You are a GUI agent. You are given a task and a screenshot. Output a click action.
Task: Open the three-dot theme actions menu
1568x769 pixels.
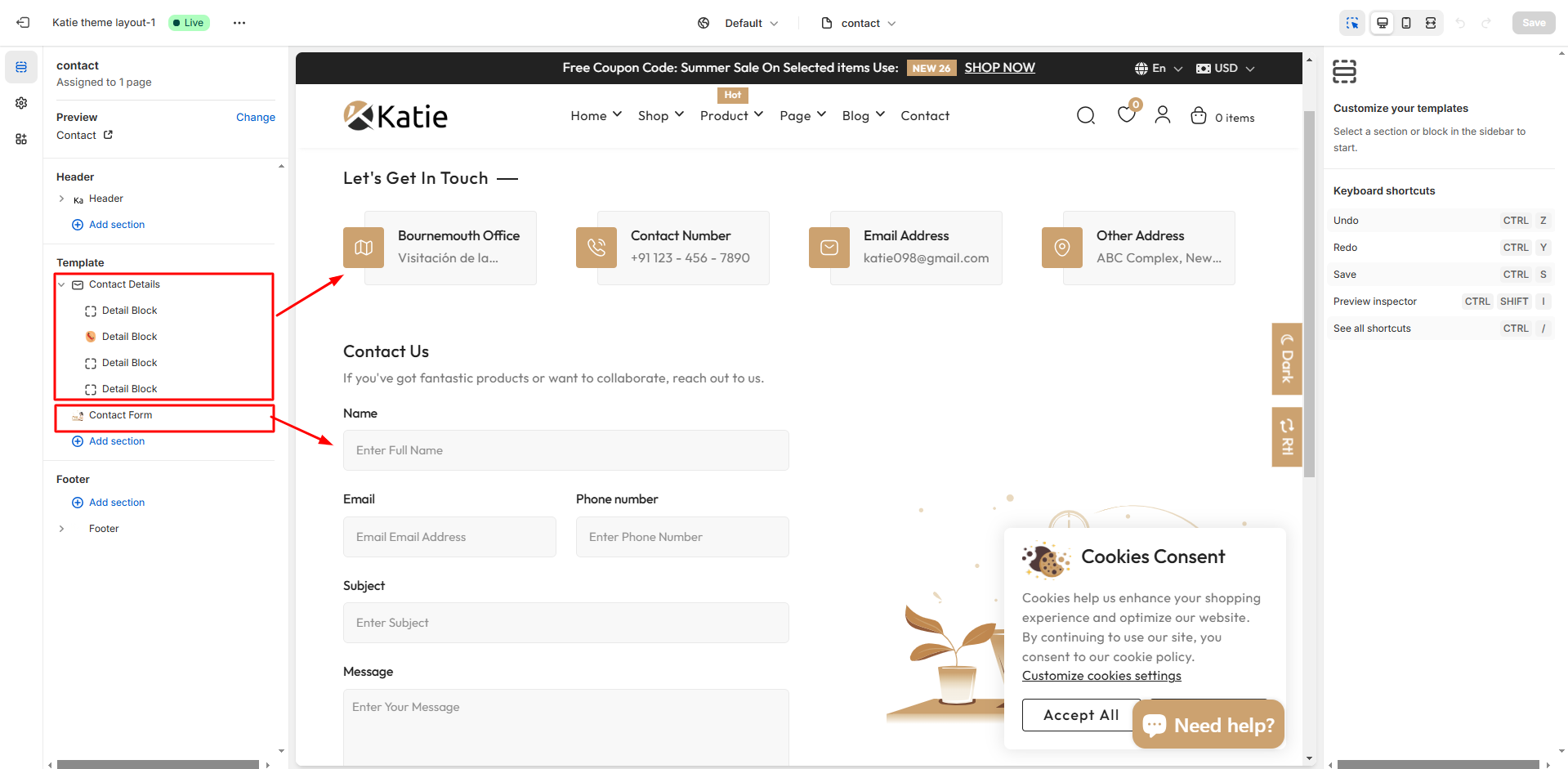point(239,23)
